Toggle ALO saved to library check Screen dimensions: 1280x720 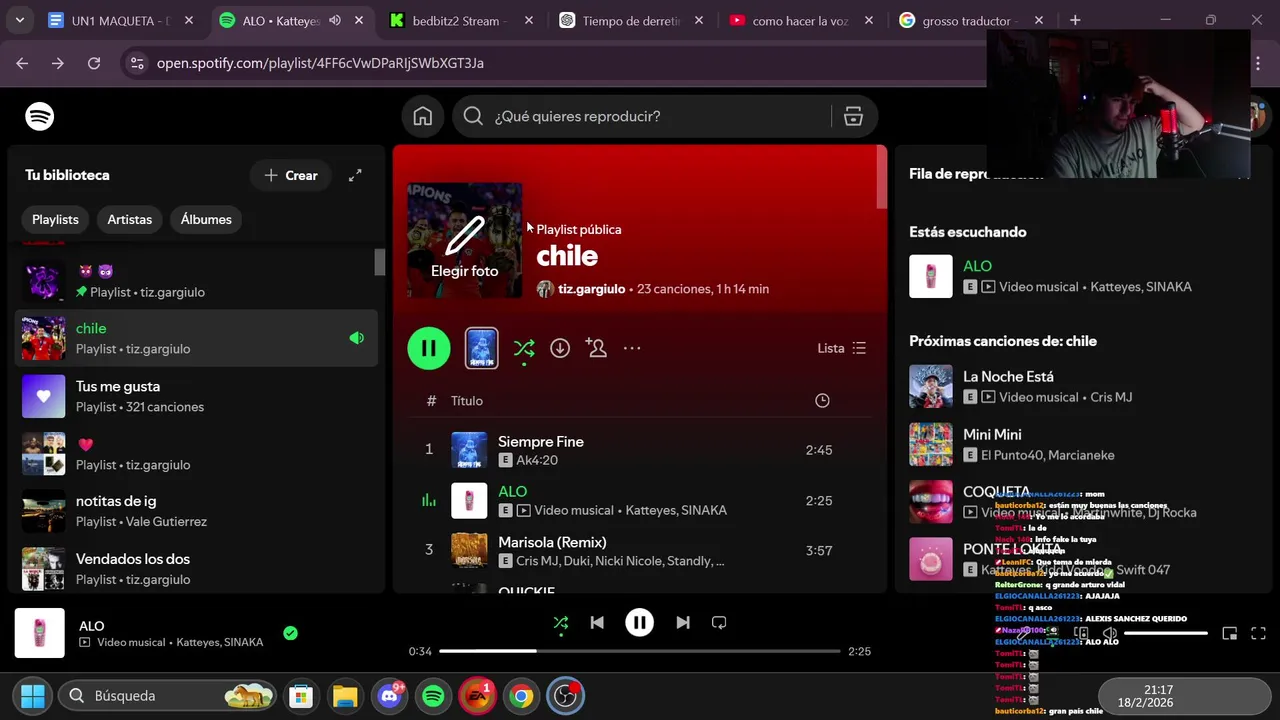coord(290,633)
